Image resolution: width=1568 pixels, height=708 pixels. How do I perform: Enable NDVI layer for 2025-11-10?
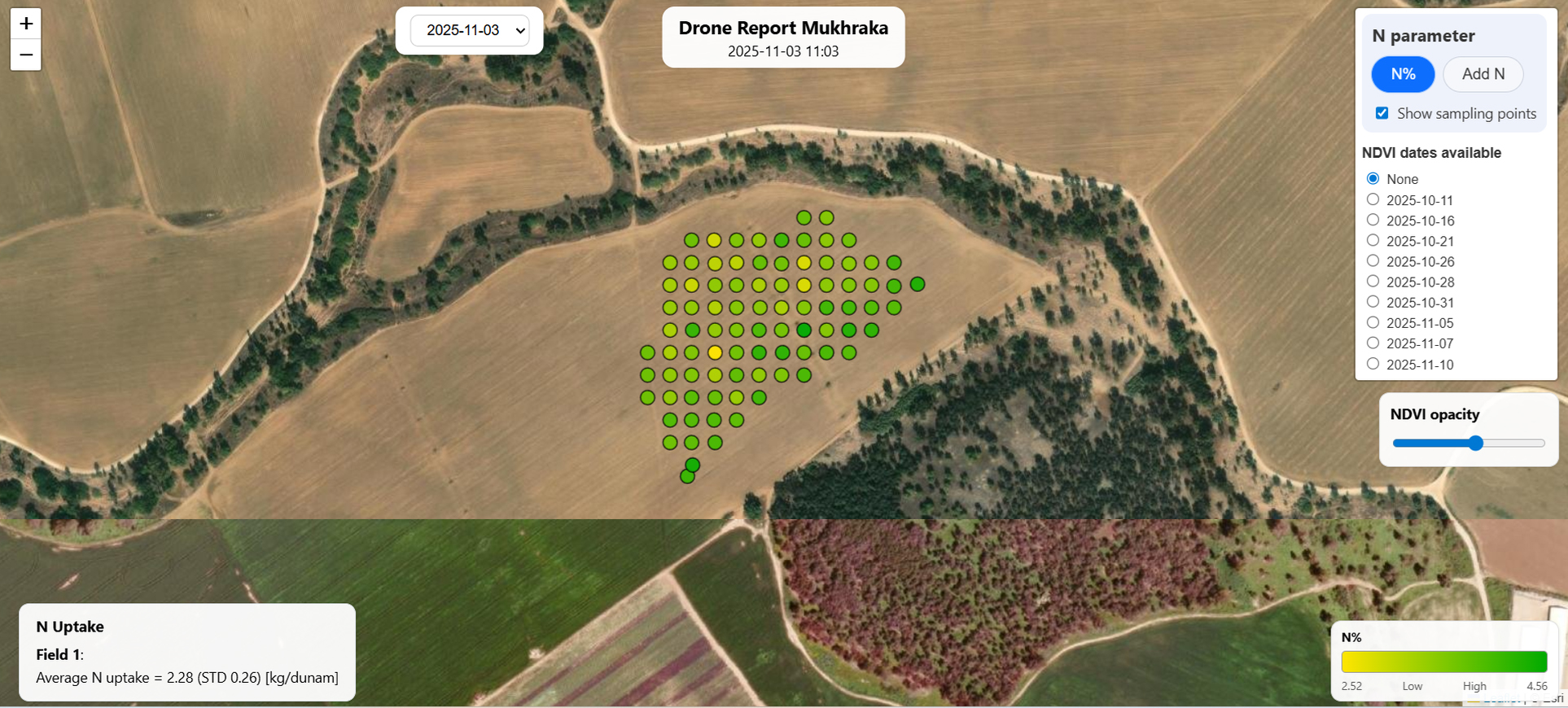coord(1373,364)
